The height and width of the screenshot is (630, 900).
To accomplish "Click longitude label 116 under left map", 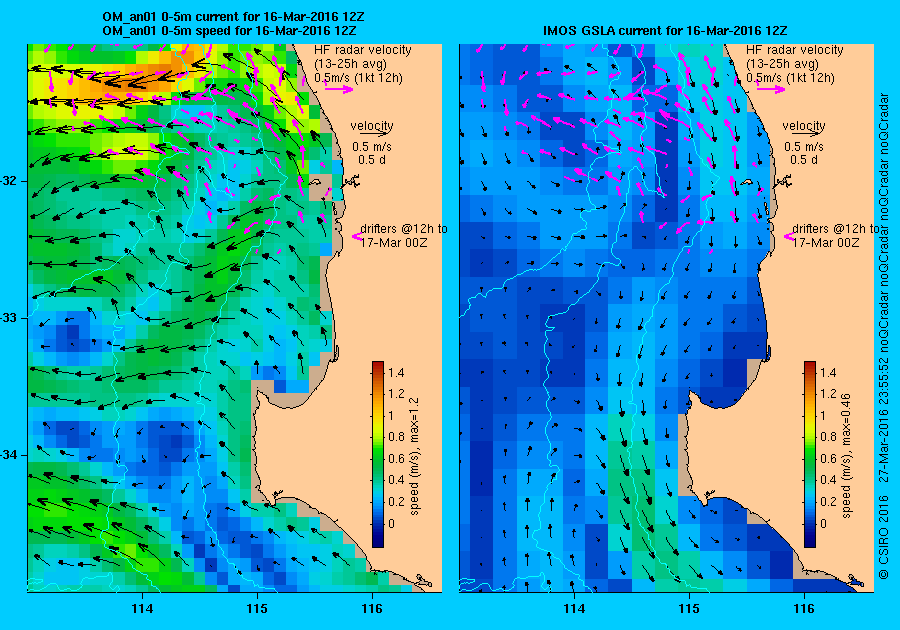I will (x=372, y=608).
